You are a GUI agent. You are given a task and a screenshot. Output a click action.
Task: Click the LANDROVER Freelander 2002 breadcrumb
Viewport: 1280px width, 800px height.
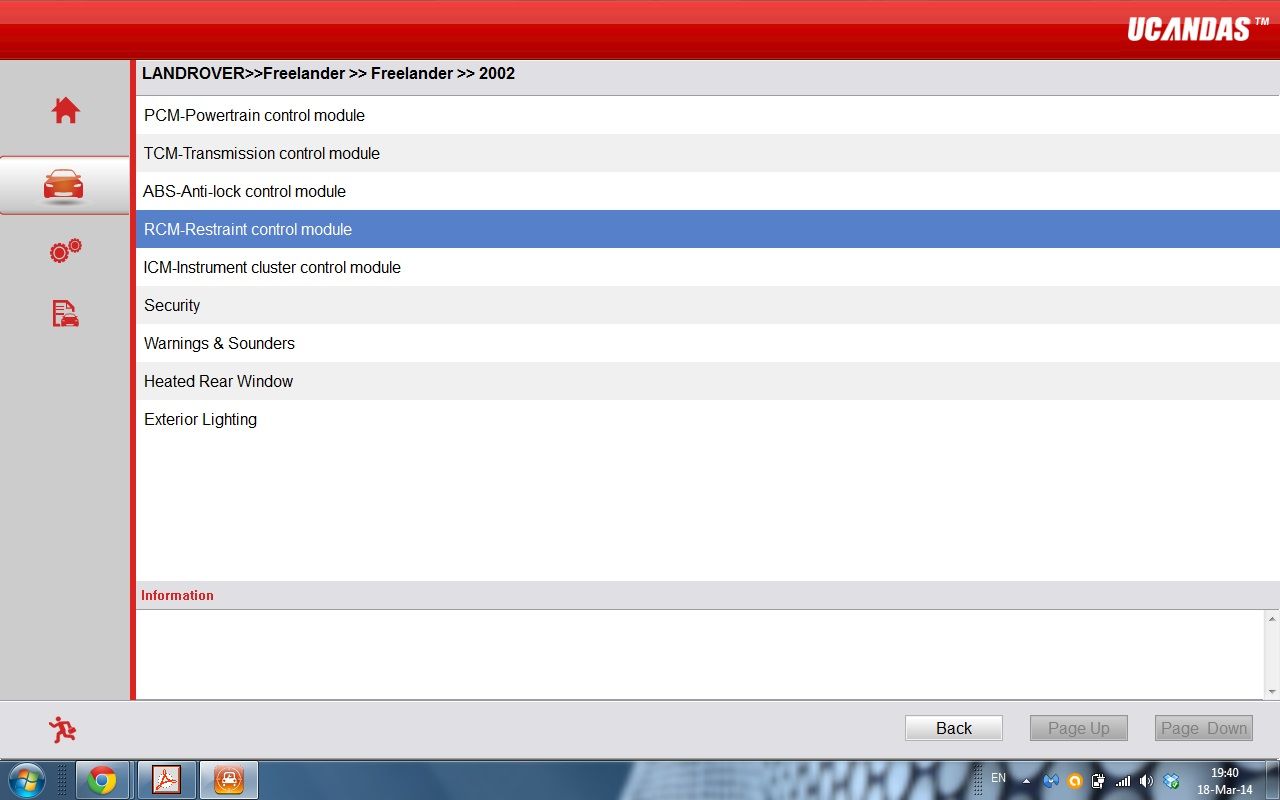coord(328,73)
